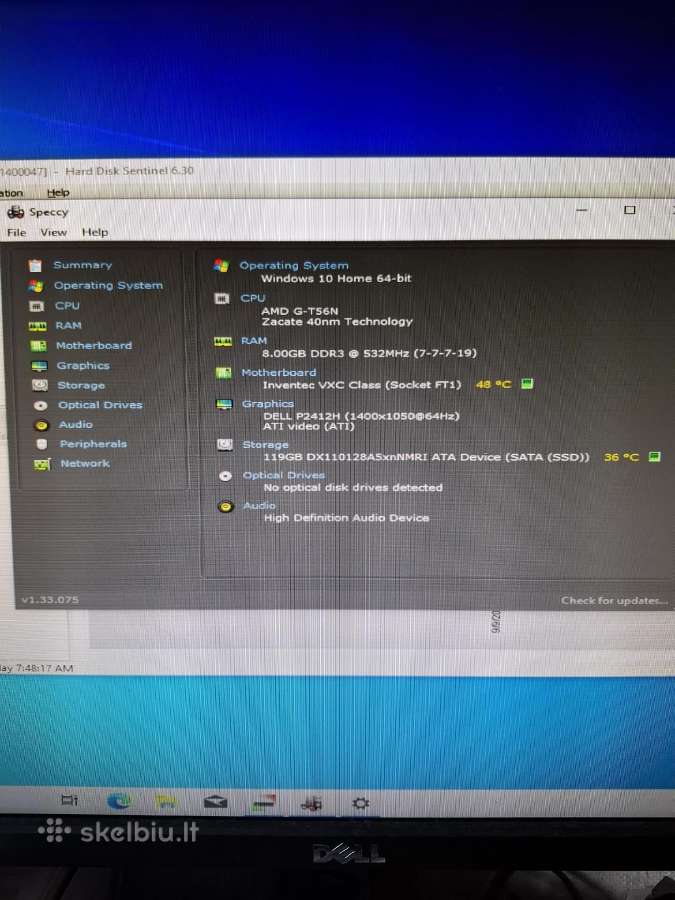Click the Operating System heading link in summary
This screenshot has width=675, height=900.
click(x=294, y=265)
